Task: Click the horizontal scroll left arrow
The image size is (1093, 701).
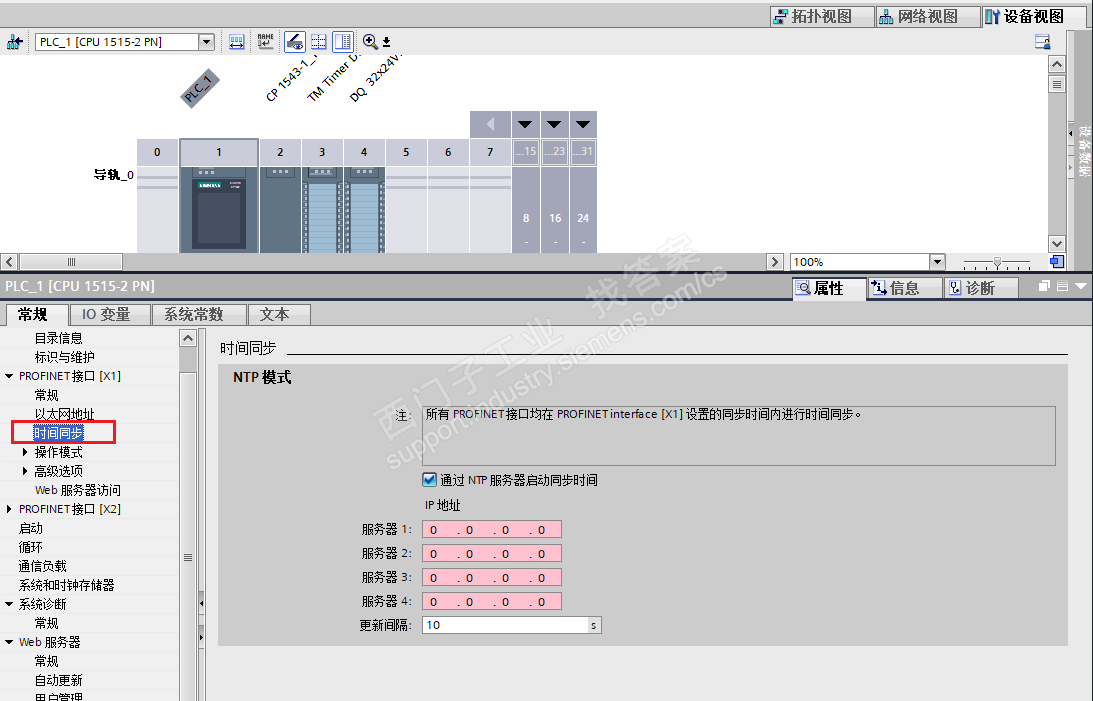Action: (9, 262)
